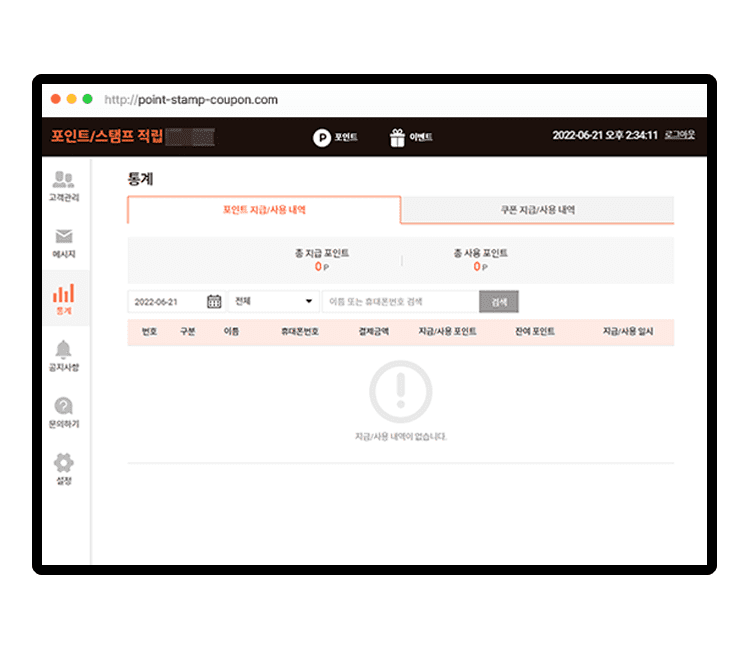Click the 지급/사용 포인트 column header
The image size is (747, 660).
point(447,332)
